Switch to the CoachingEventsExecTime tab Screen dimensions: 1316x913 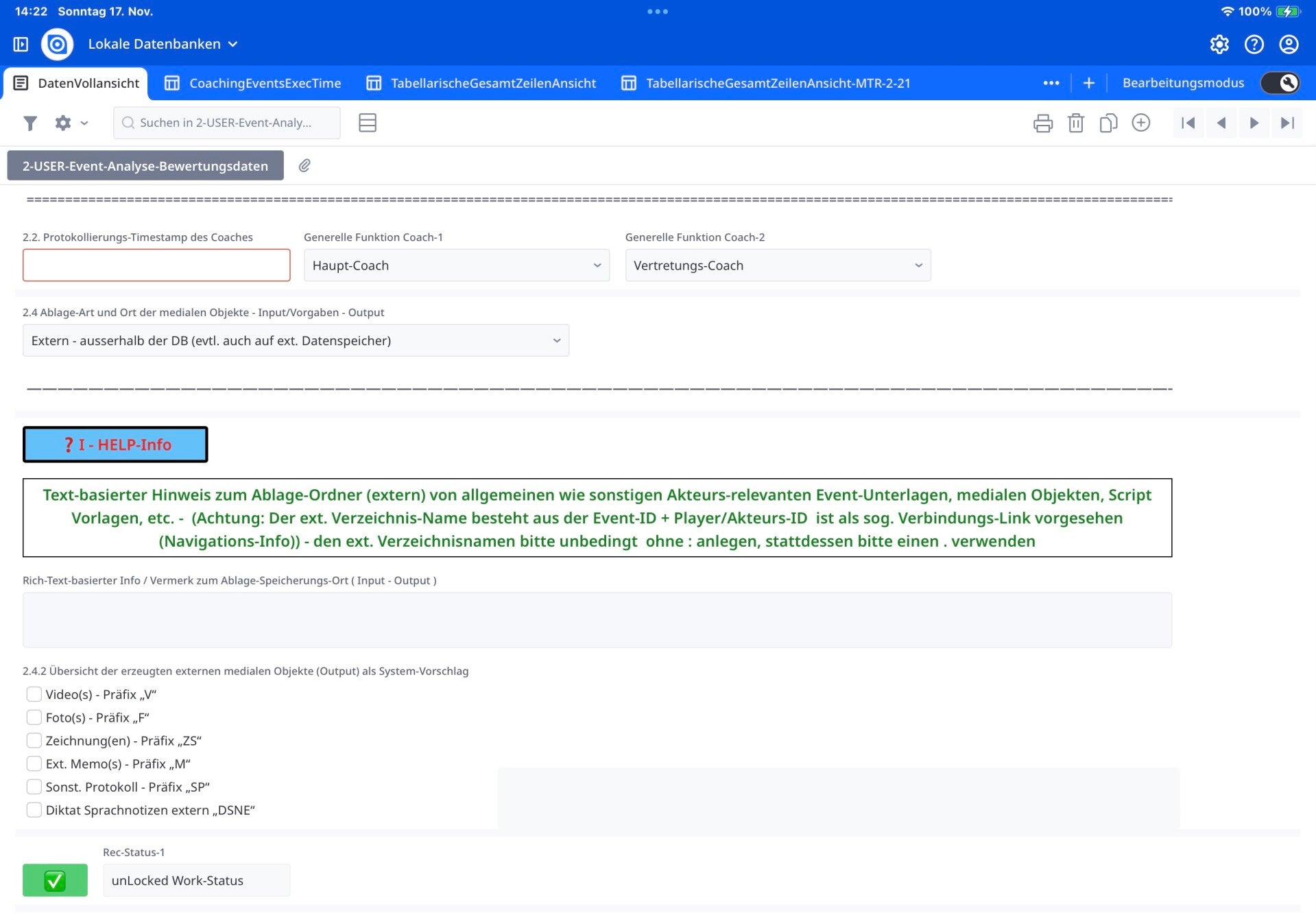coord(252,83)
